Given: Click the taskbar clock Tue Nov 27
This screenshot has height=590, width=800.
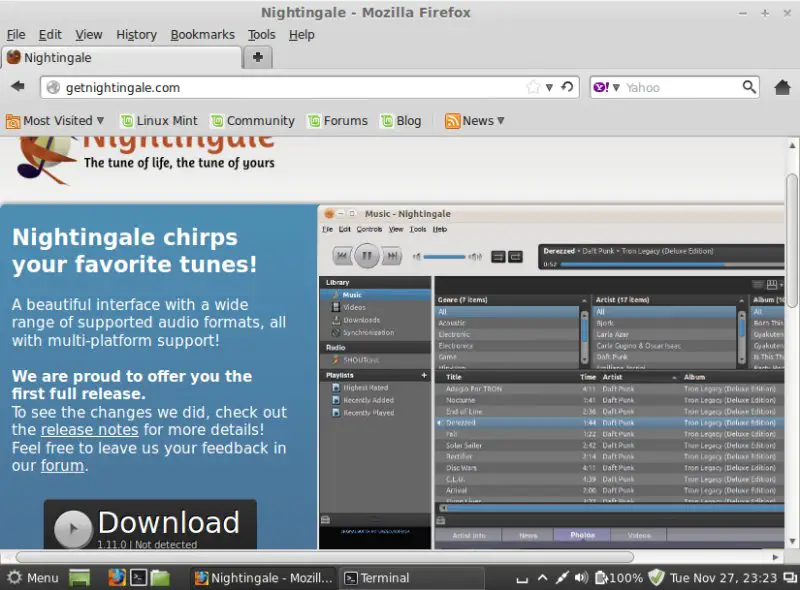Looking at the screenshot, I should [x=723, y=578].
